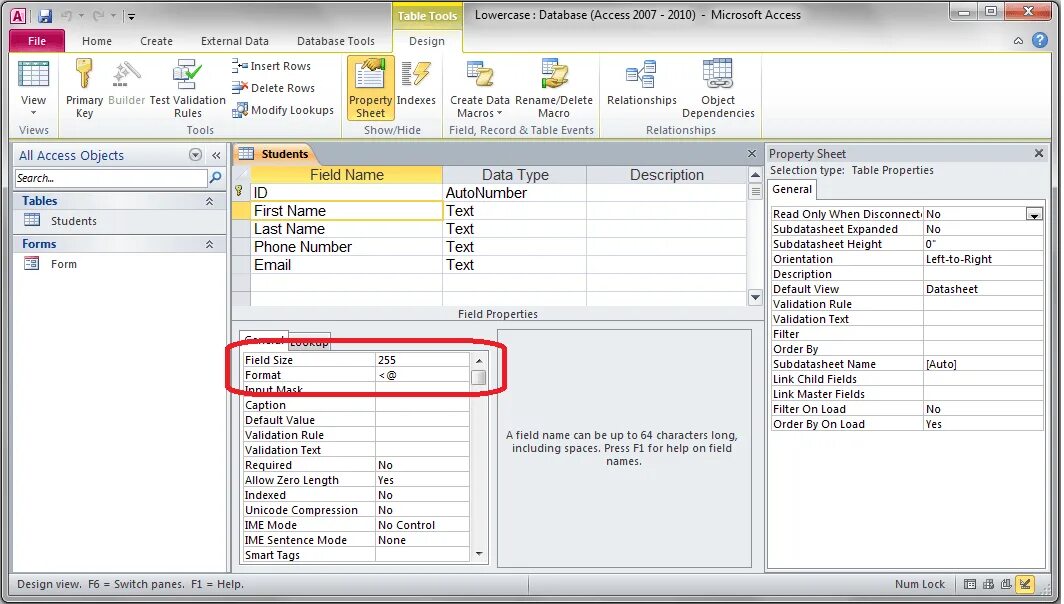Switch to the Home ribbon tab

coord(97,41)
